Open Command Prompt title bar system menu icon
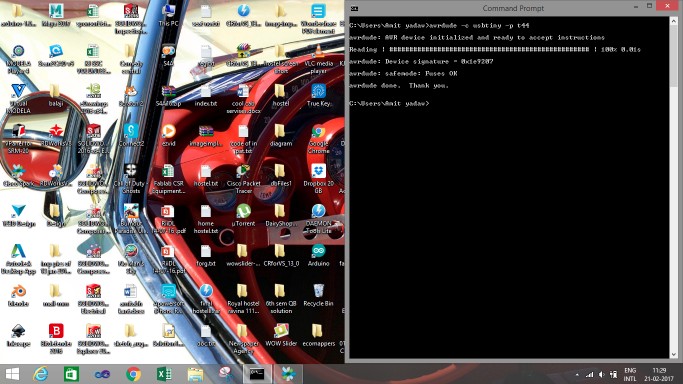This screenshot has width=683, height=384. tap(355, 8)
